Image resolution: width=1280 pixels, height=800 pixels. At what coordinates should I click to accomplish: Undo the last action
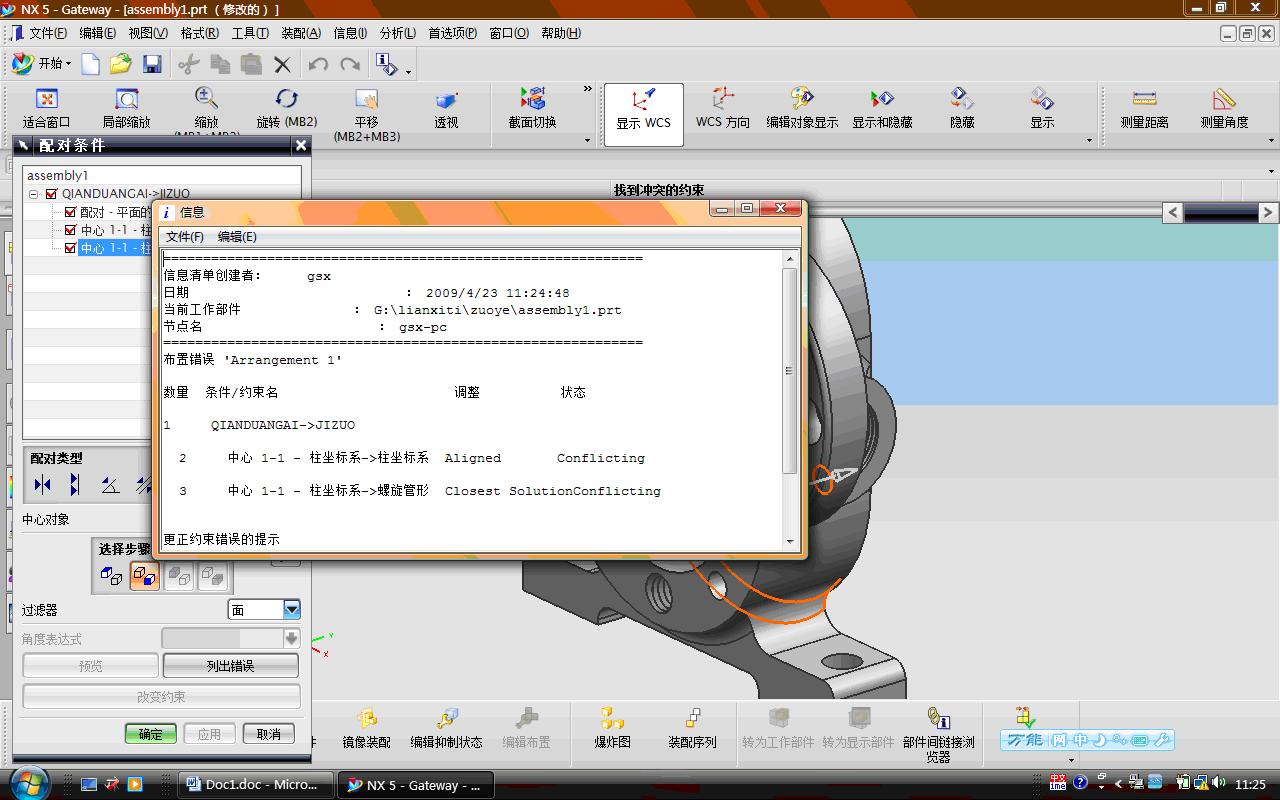pos(318,64)
